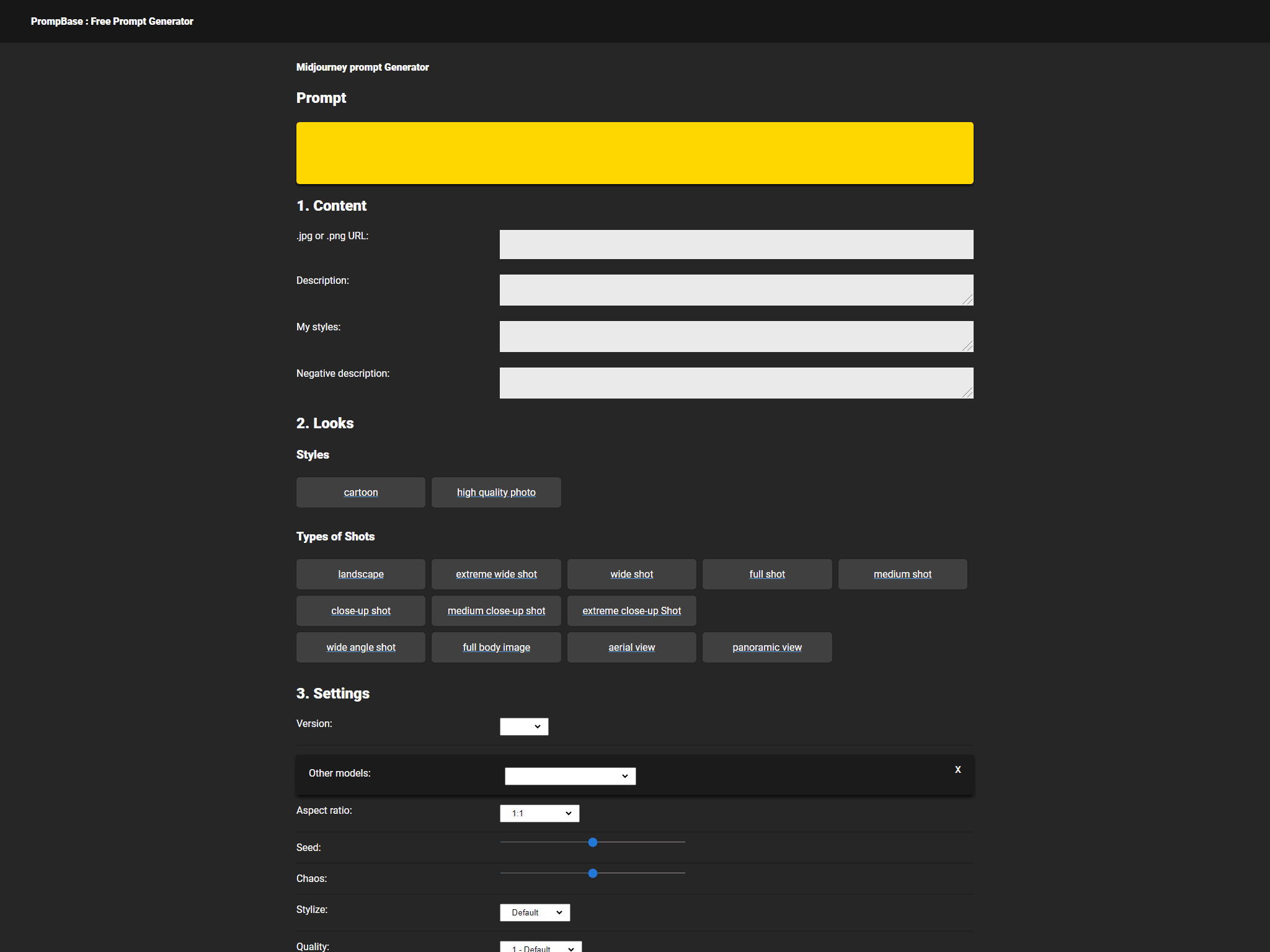1270x952 pixels.
Task: Select the close-up shot button
Action: [361, 610]
